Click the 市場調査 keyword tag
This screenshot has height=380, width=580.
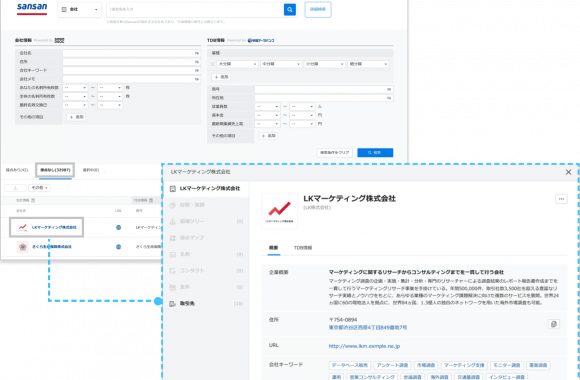point(426,365)
